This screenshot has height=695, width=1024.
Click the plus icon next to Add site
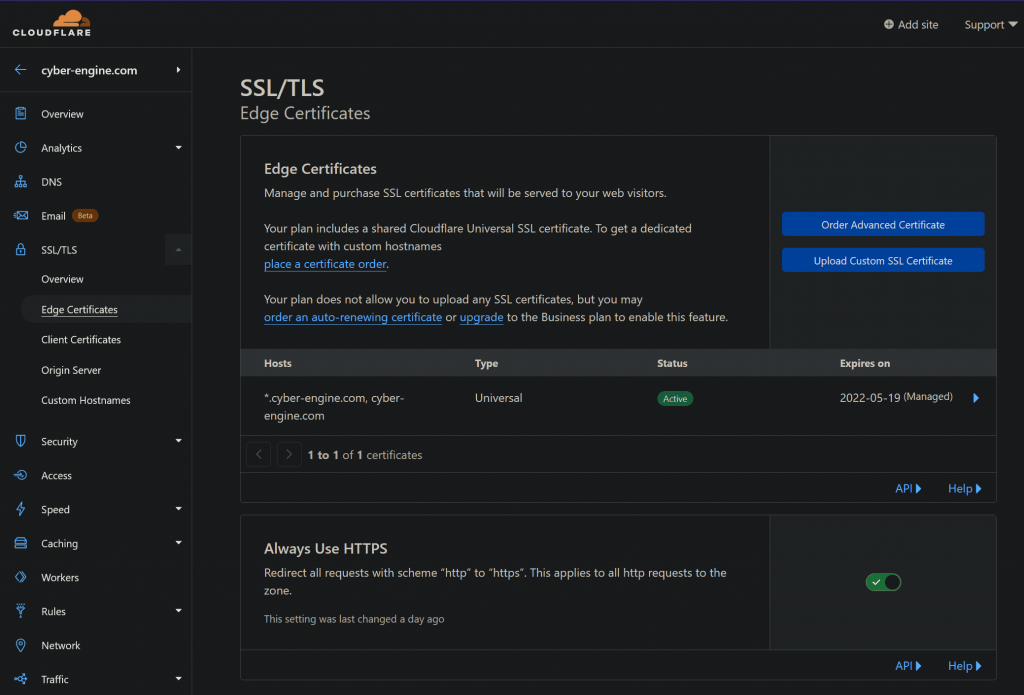889,25
